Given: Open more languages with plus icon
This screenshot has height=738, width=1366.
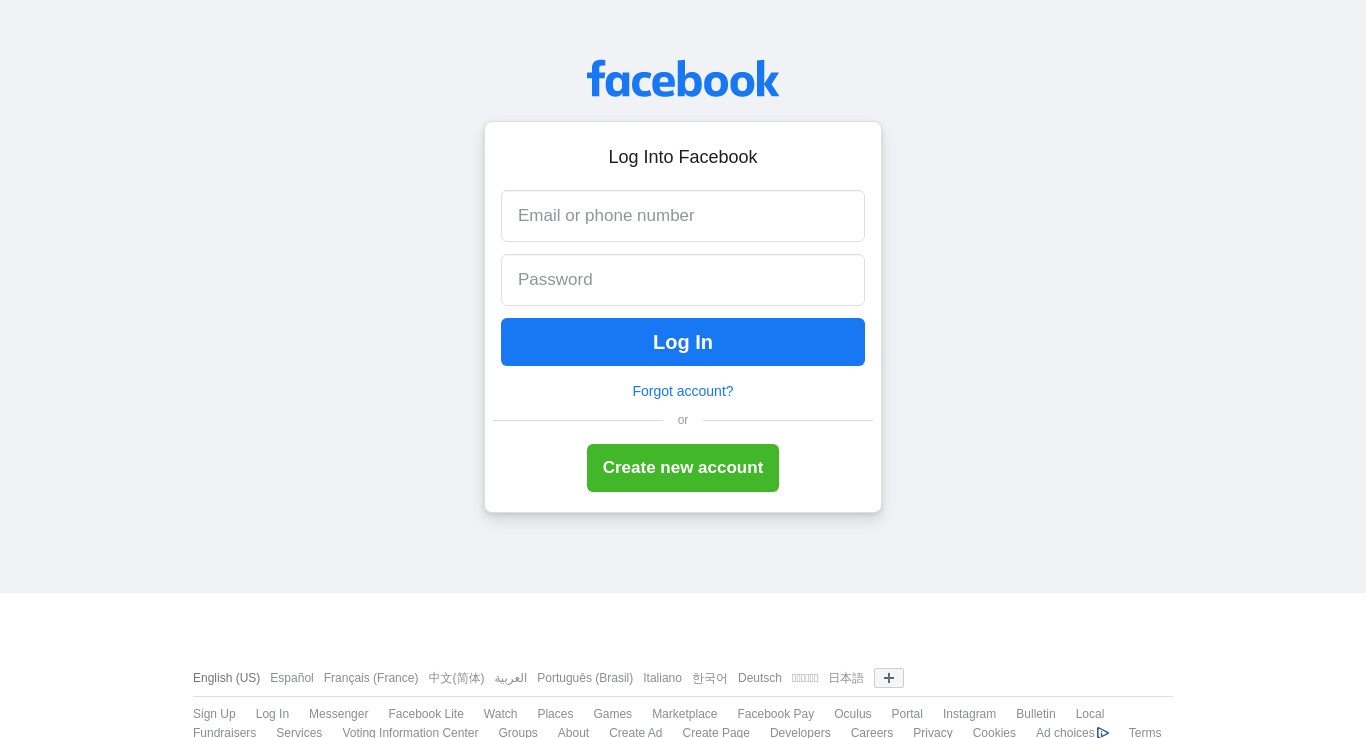Looking at the screenshot, I should (x=889, y=678).
